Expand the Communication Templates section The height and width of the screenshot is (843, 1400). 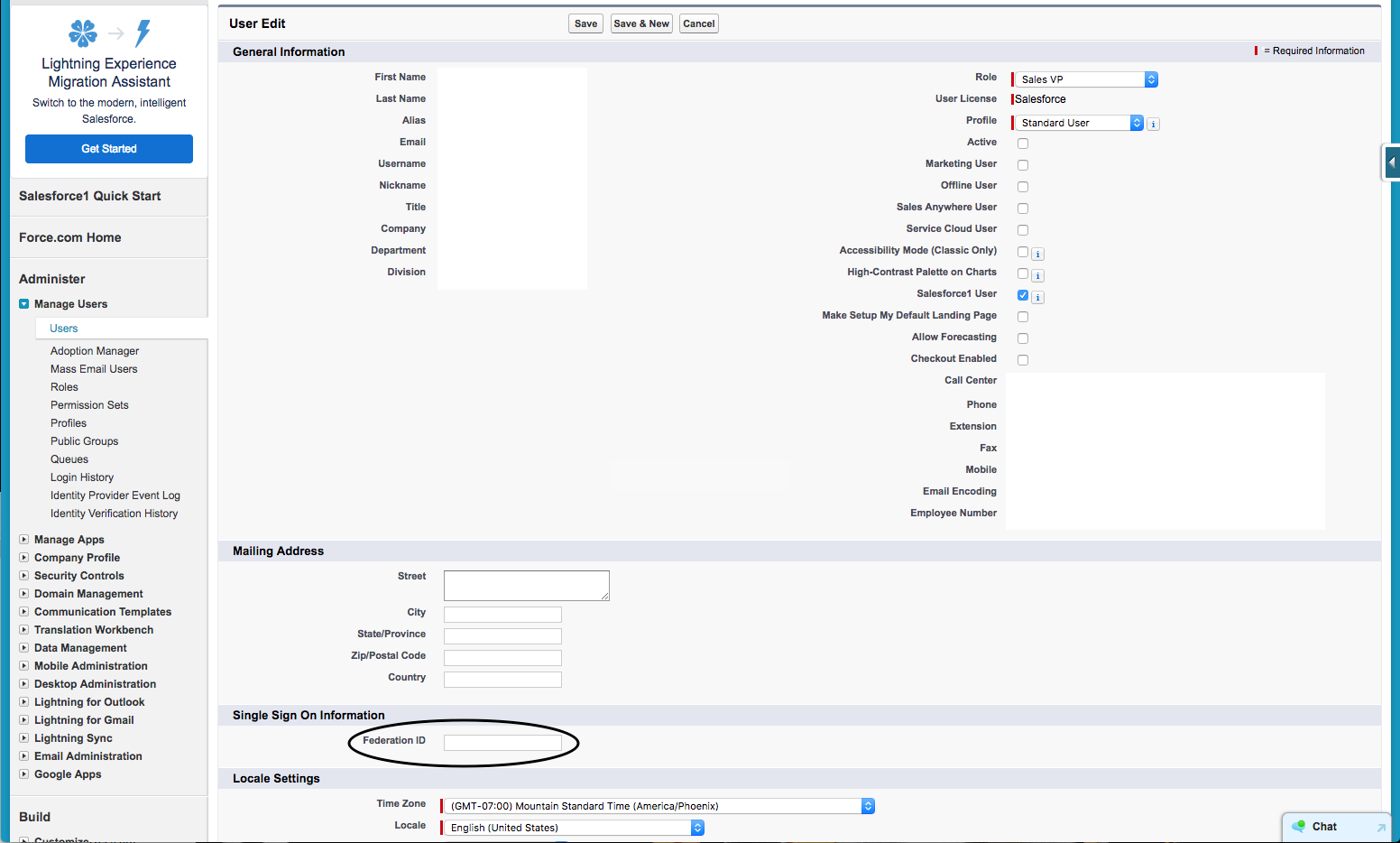click(x=24, y=612)
